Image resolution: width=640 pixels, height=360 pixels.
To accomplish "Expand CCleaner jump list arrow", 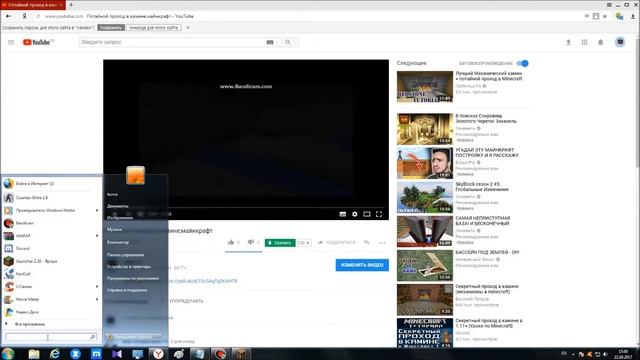I will pyautogui.click(x=97, y=287).
